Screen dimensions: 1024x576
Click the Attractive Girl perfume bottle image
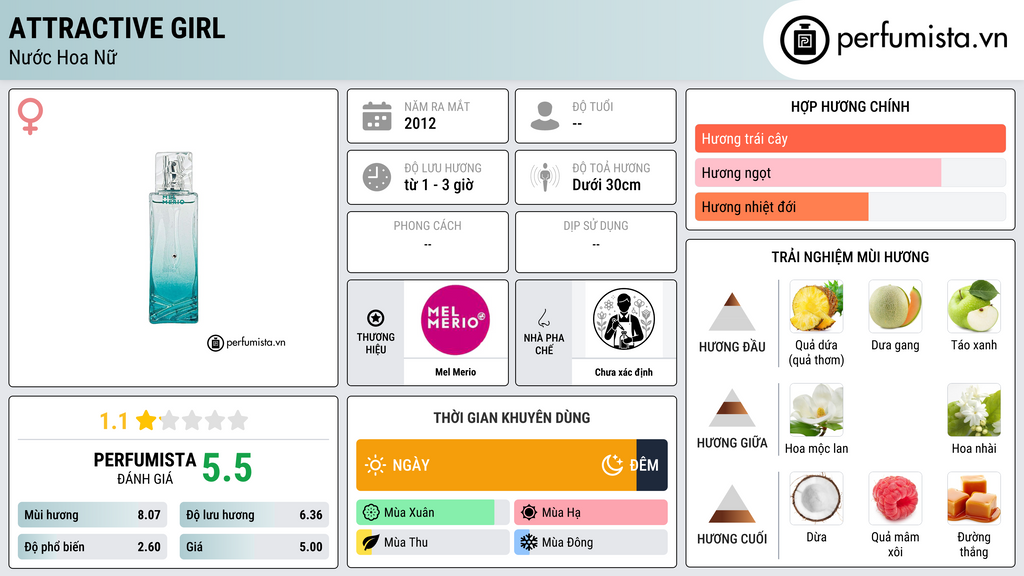click(x=174, y=238)
